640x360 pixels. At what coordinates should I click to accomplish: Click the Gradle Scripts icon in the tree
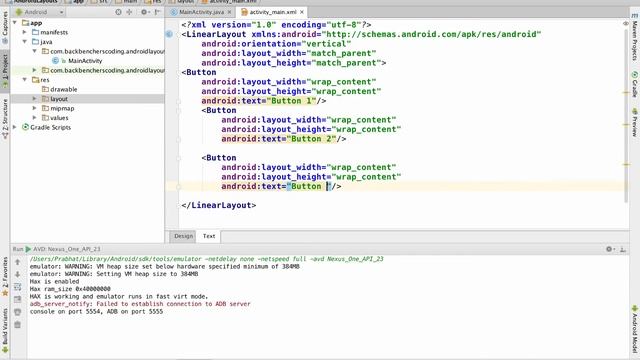tap(25, 127)
